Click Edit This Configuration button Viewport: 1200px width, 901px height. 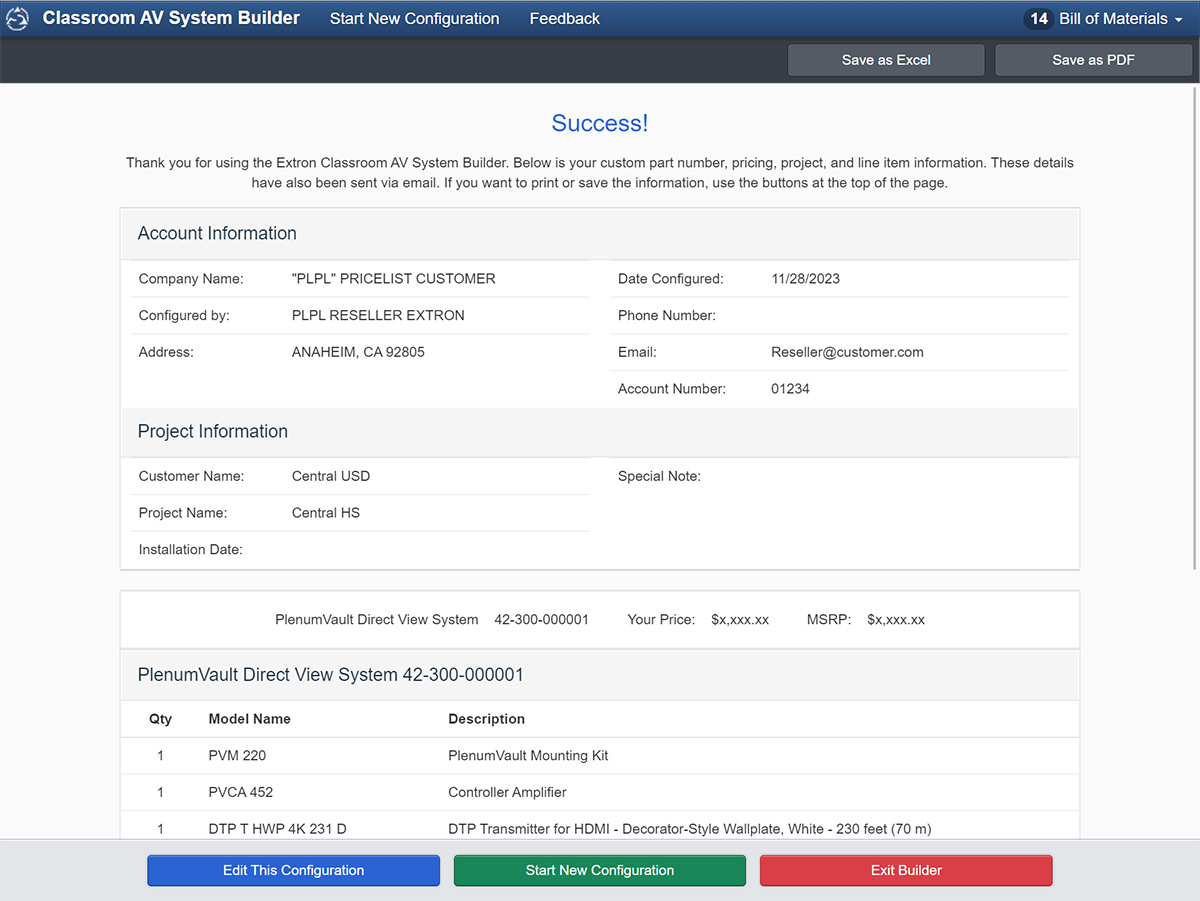[x=293, y=870]
